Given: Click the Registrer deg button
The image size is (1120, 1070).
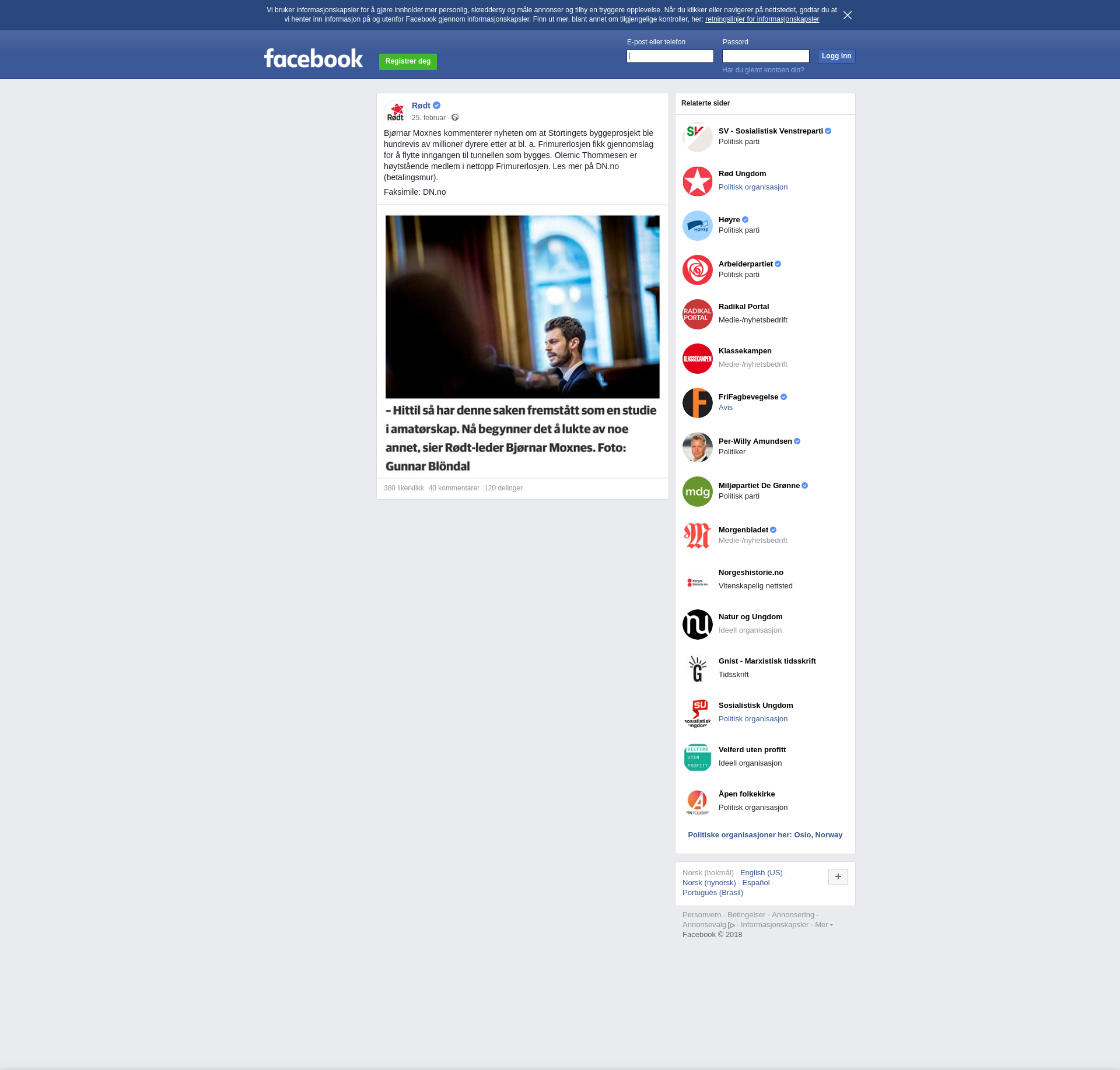Looking at the screenshot, I should [x=408, y=61].
